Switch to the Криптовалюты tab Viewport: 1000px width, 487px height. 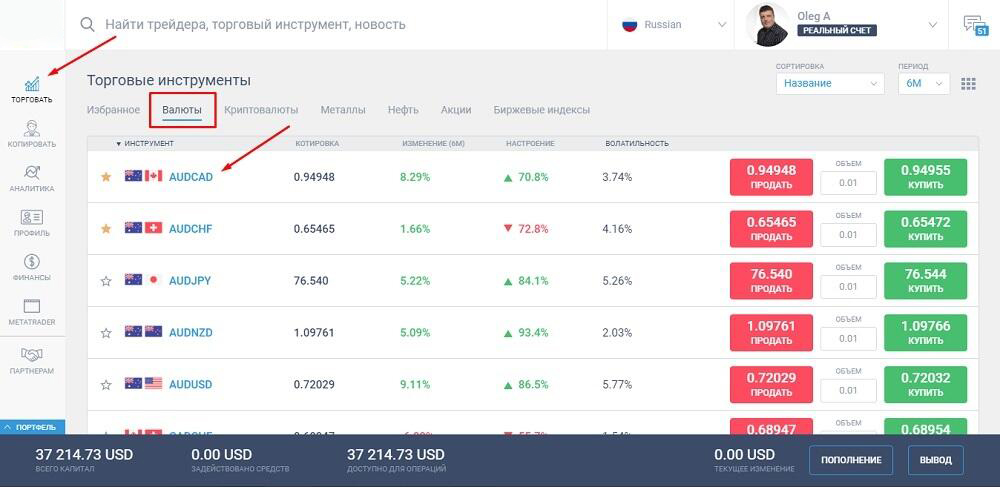pyautogui.click(x=261, y=110)
